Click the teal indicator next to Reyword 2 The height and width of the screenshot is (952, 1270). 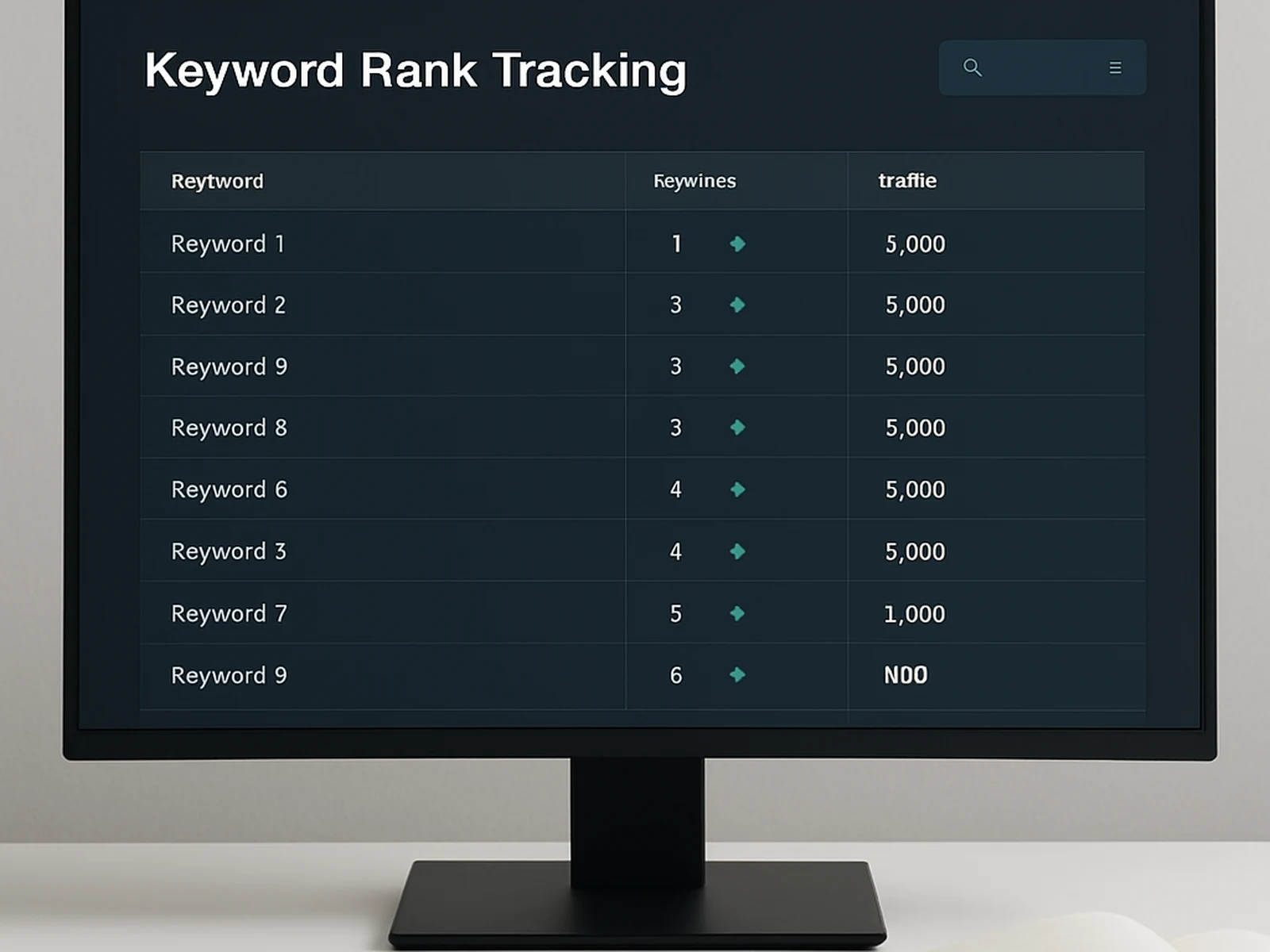[x=737, y=305]
